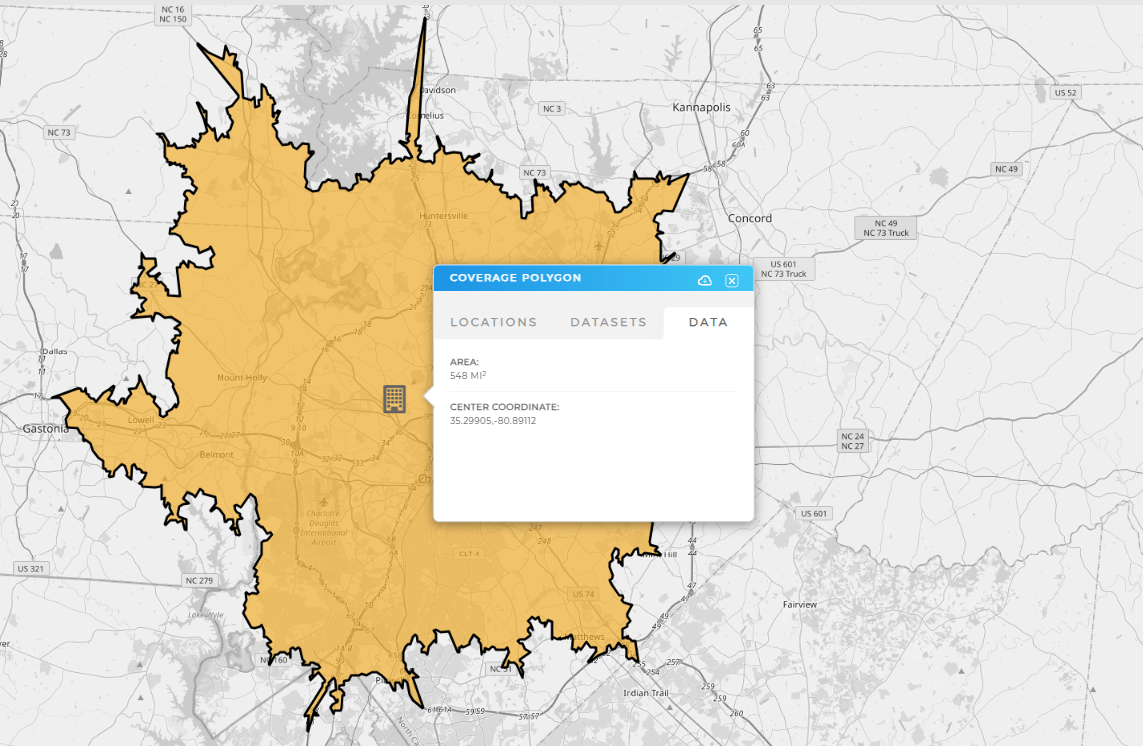Screen dimensions: 1143x746
Task: Click the NC 49 route shield
Action: pyautogui.click(x=1006, y=168)
